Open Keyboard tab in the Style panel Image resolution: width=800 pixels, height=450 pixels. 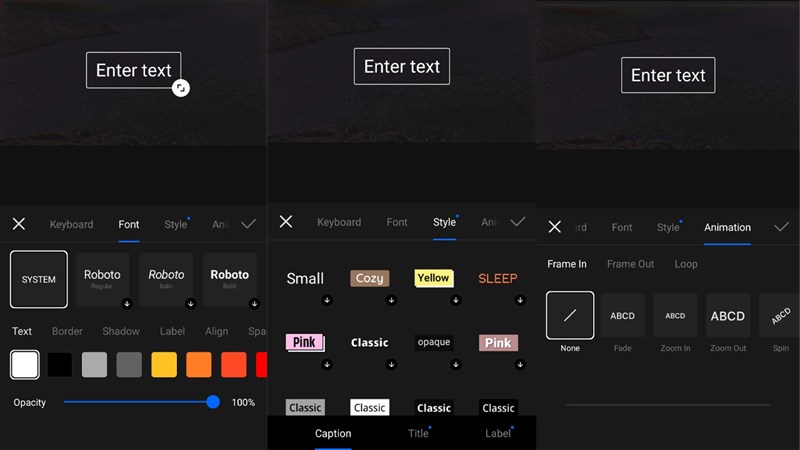click(x=339, y=222)
